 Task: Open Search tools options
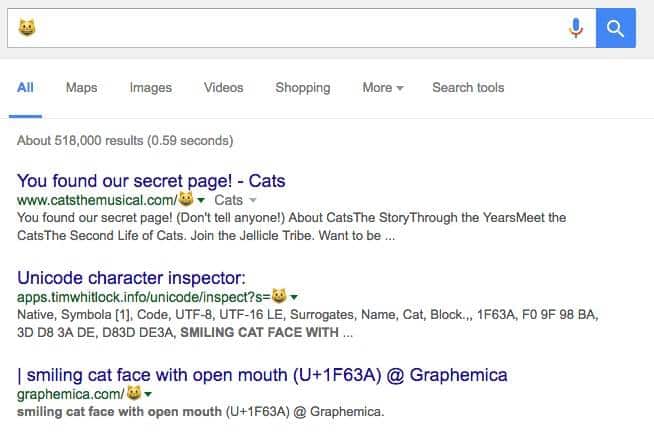pyautogui.click(x=468, y=88)
